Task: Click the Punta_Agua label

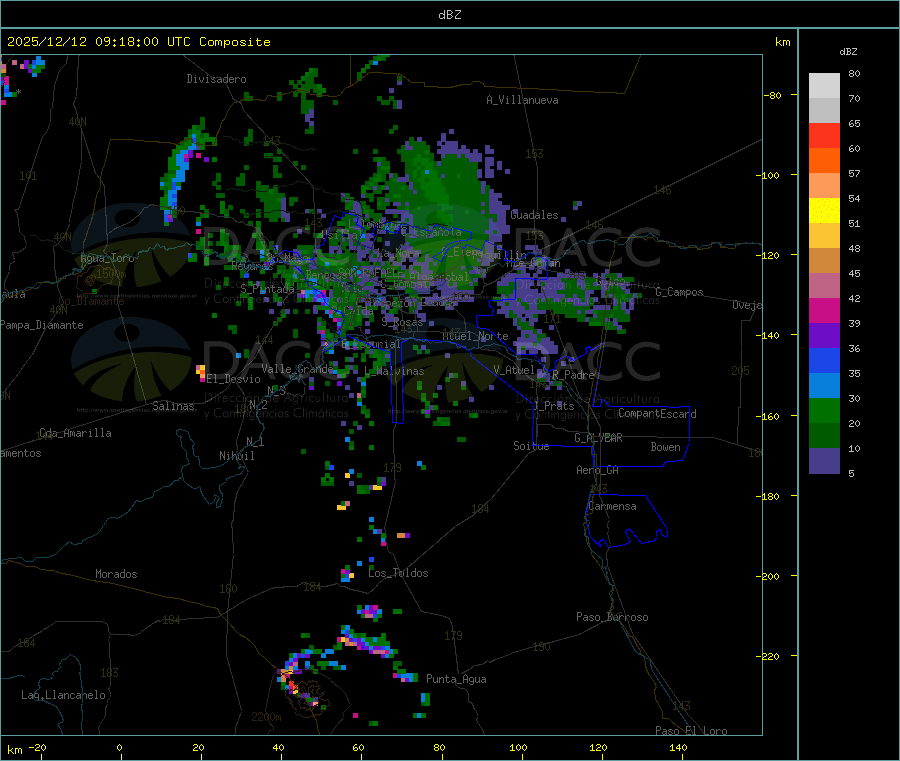Action: coord(456,679)
